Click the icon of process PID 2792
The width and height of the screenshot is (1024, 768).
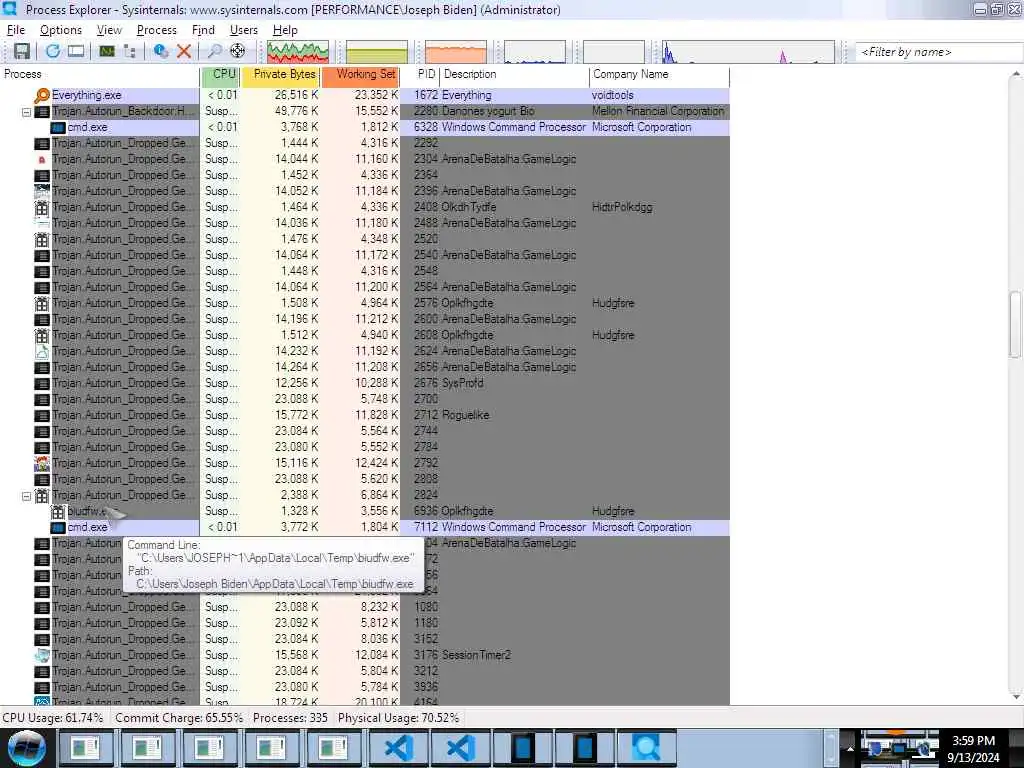pos(42,464)
